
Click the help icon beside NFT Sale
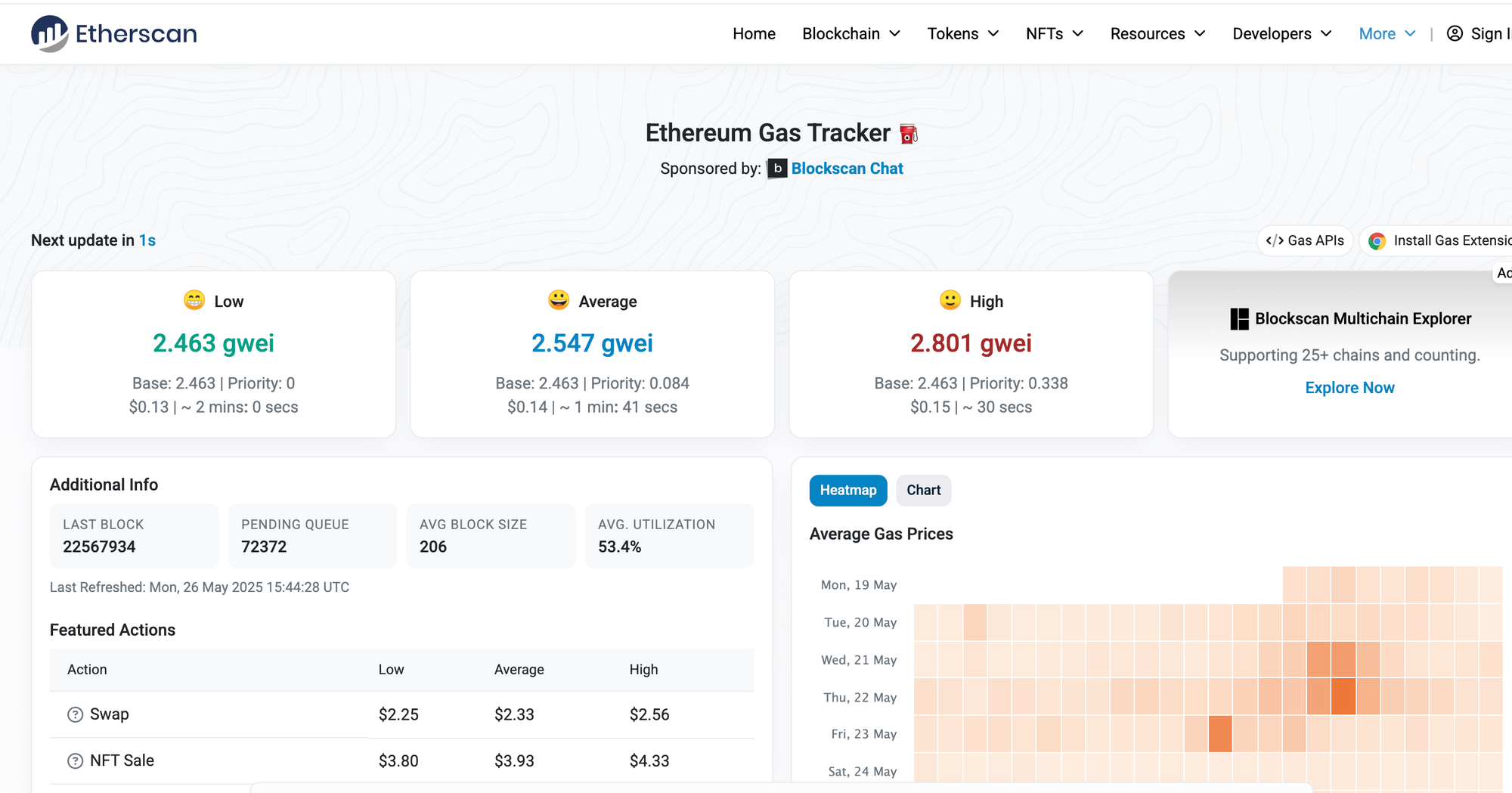click(75, 760)
